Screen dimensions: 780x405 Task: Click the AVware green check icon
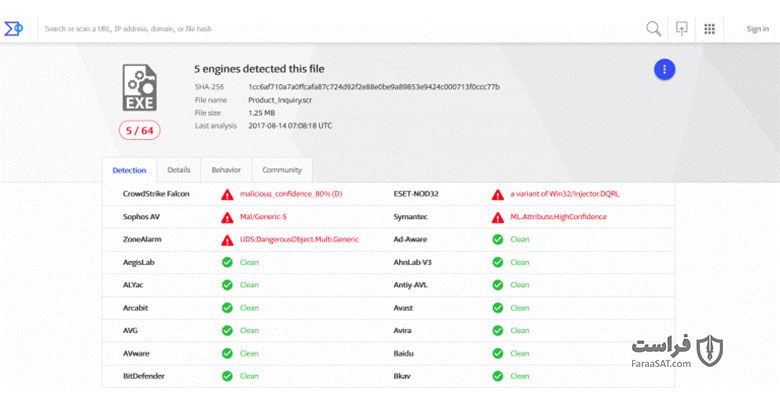pos(227,353)
